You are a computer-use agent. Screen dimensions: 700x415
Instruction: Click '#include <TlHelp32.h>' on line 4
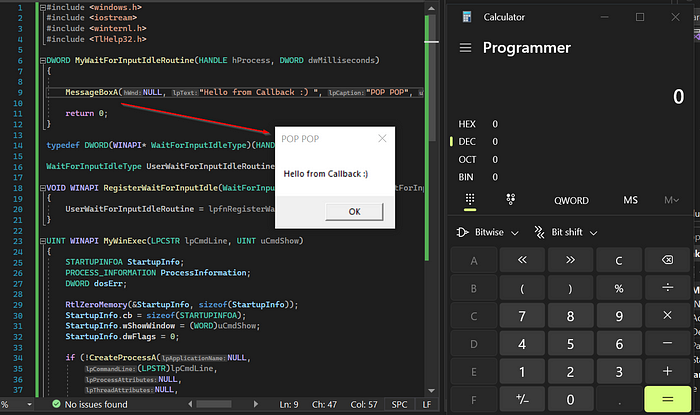pyautogui.click(x=96, y=39)
